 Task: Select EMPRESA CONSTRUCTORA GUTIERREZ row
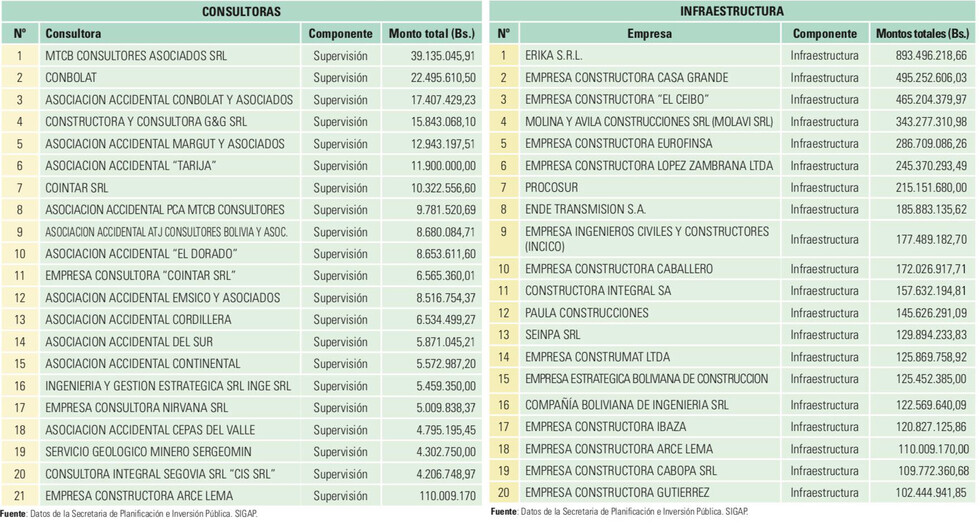[732, 493]
